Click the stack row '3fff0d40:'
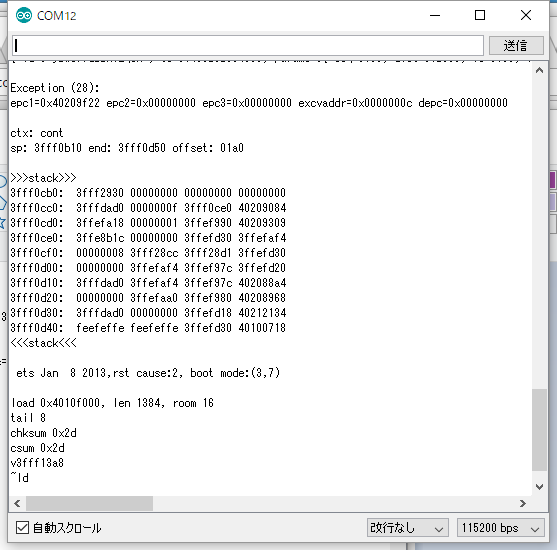The height and width of the screenshot is (550, 557). point(148,328)
